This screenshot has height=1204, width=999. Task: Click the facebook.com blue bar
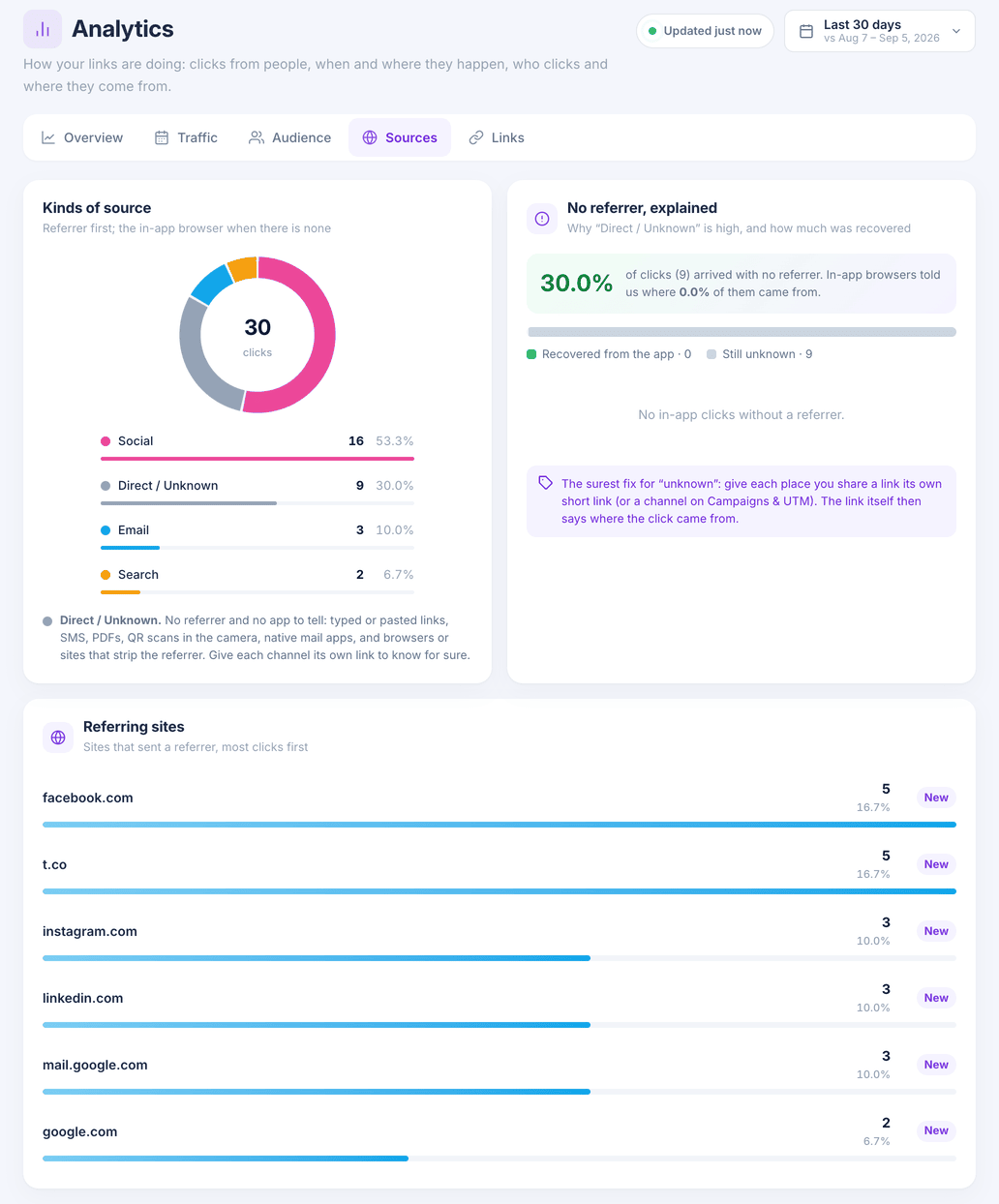[499, 825]
